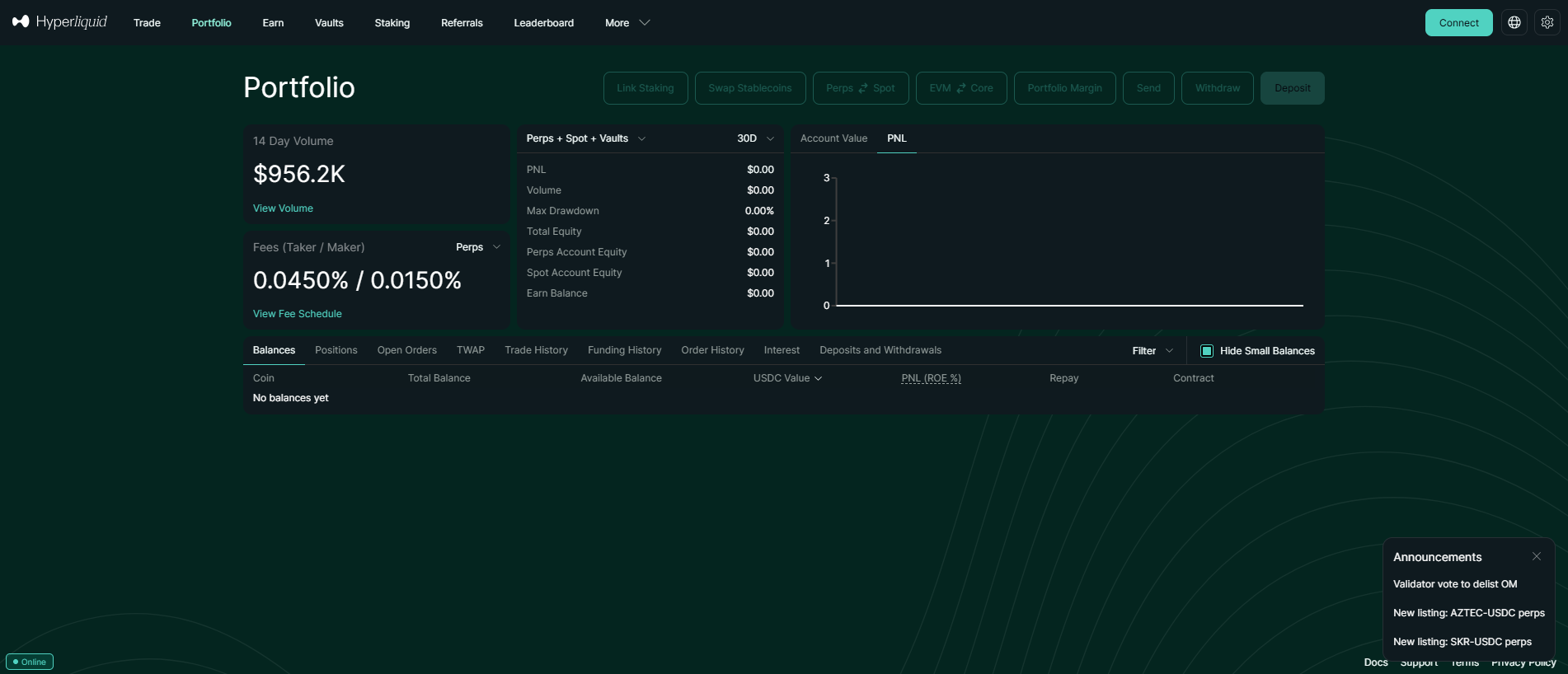Click the Perps to Spot transfer button
The image size is (1568, 674).
pyautogui.click(x=861, y=88)
